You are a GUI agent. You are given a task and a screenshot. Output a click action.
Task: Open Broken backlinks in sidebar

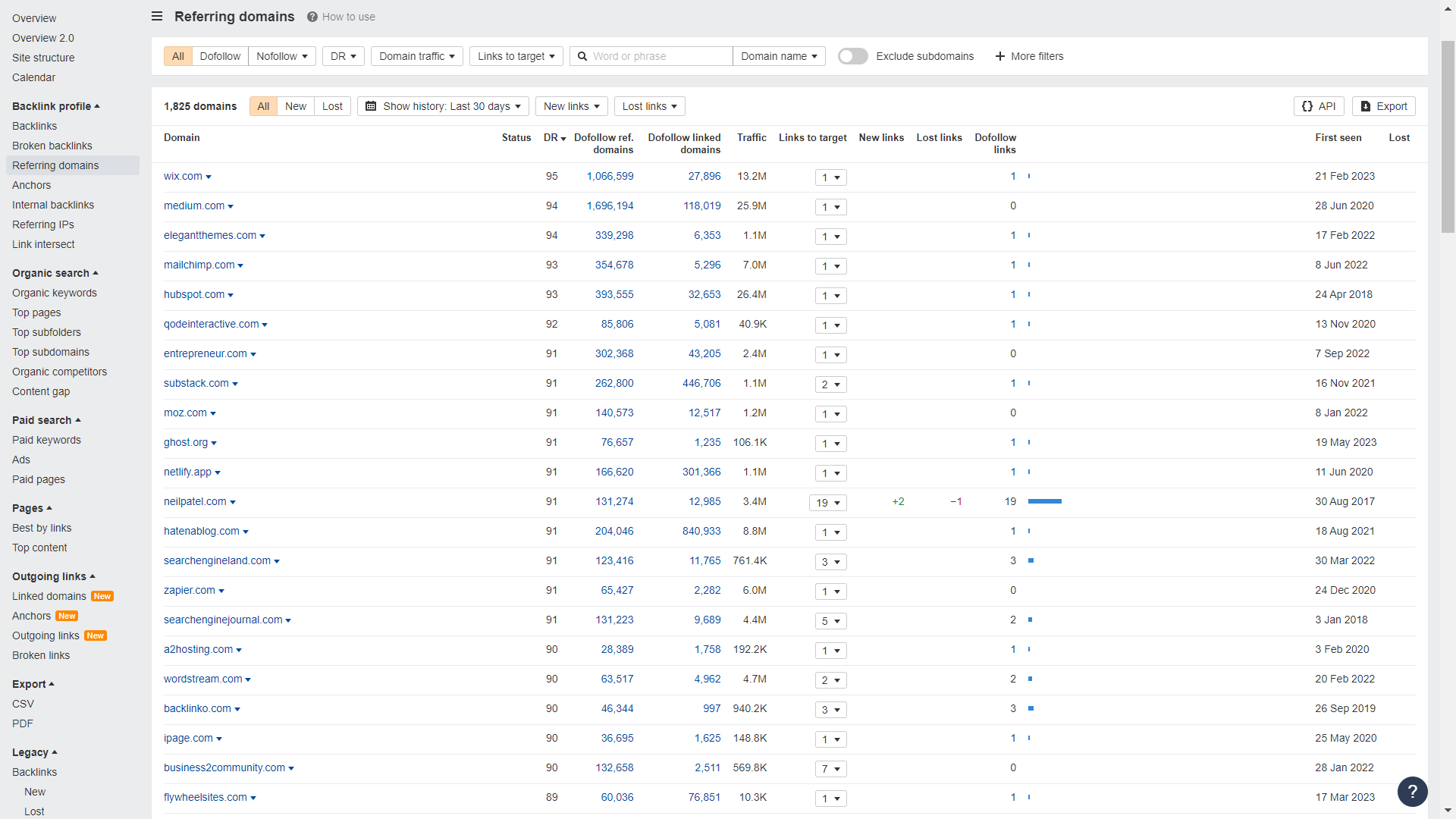coord(52,146)
